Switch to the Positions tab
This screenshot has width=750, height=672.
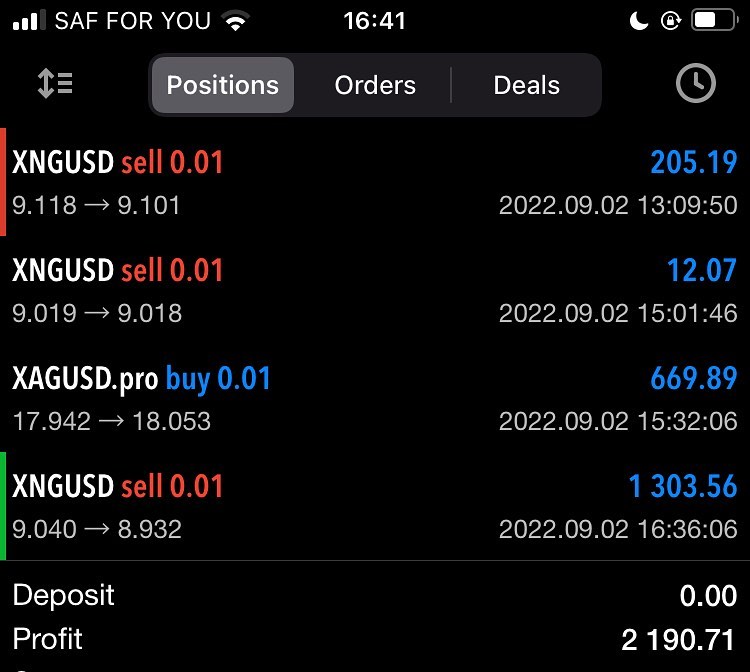(223, 85)
